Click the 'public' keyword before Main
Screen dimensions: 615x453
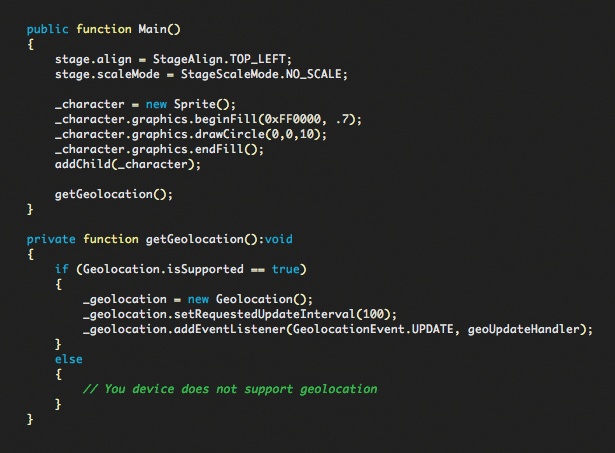47,29
